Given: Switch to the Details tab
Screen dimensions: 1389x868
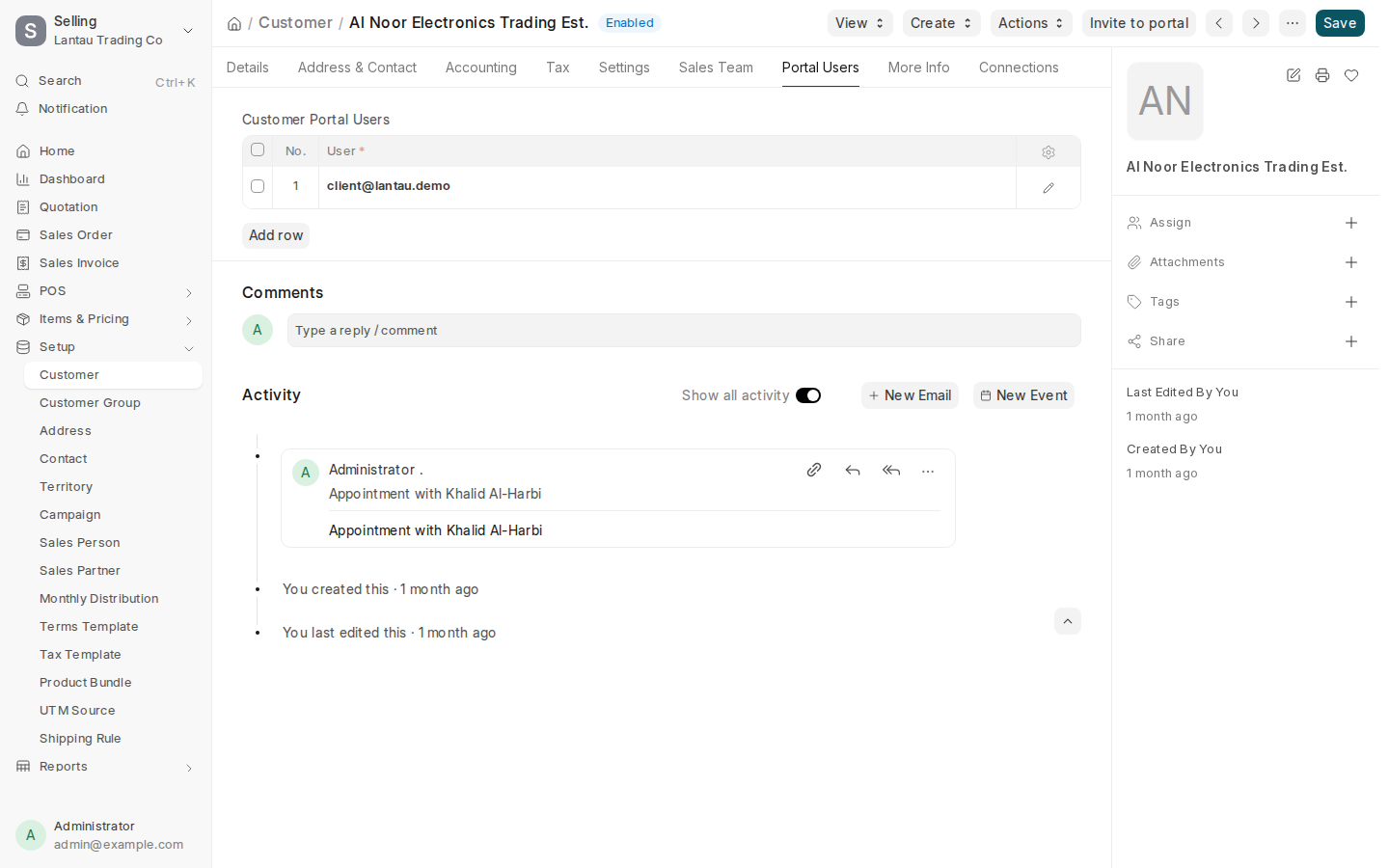Looking at the screenshot, I should click(x=248, y=68).
